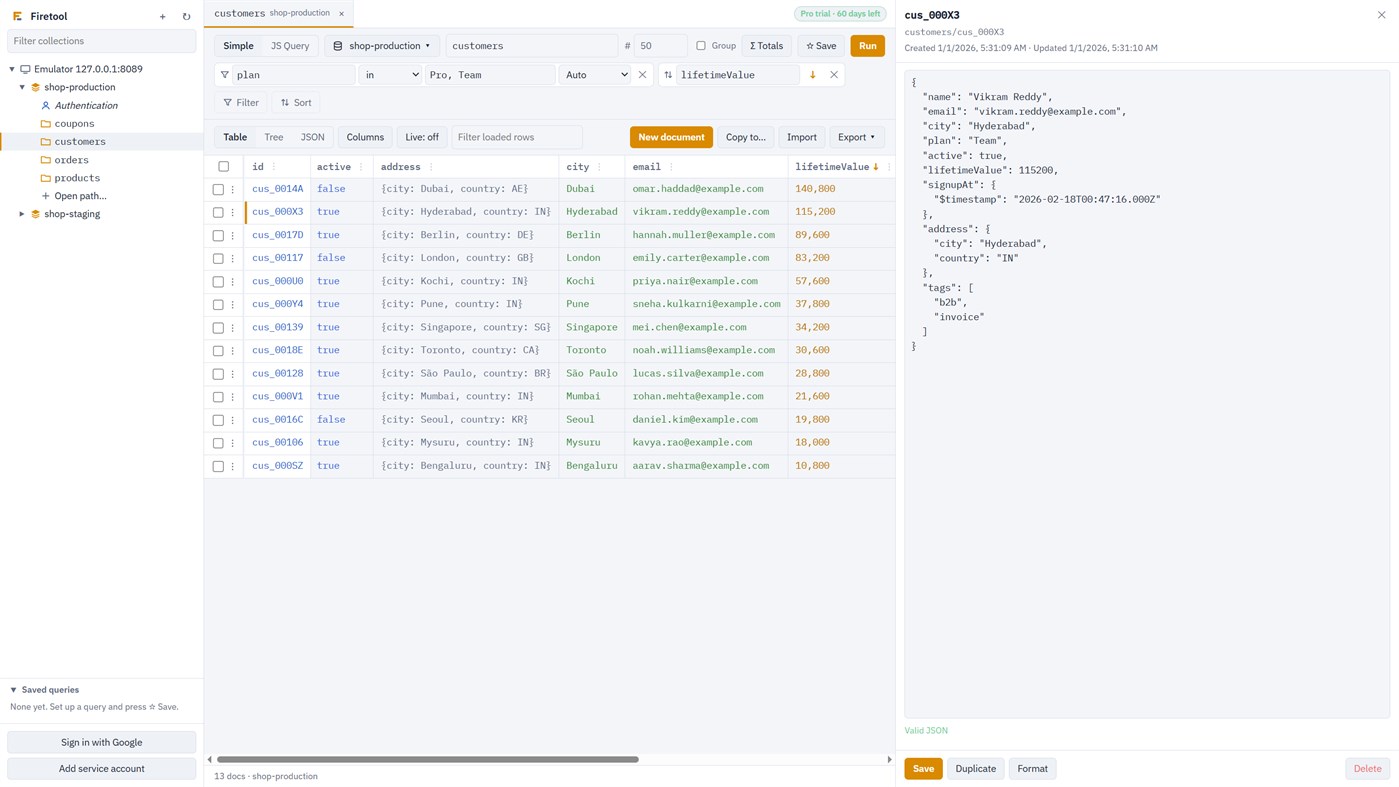Open the 'in' operator dropdown

391,75
